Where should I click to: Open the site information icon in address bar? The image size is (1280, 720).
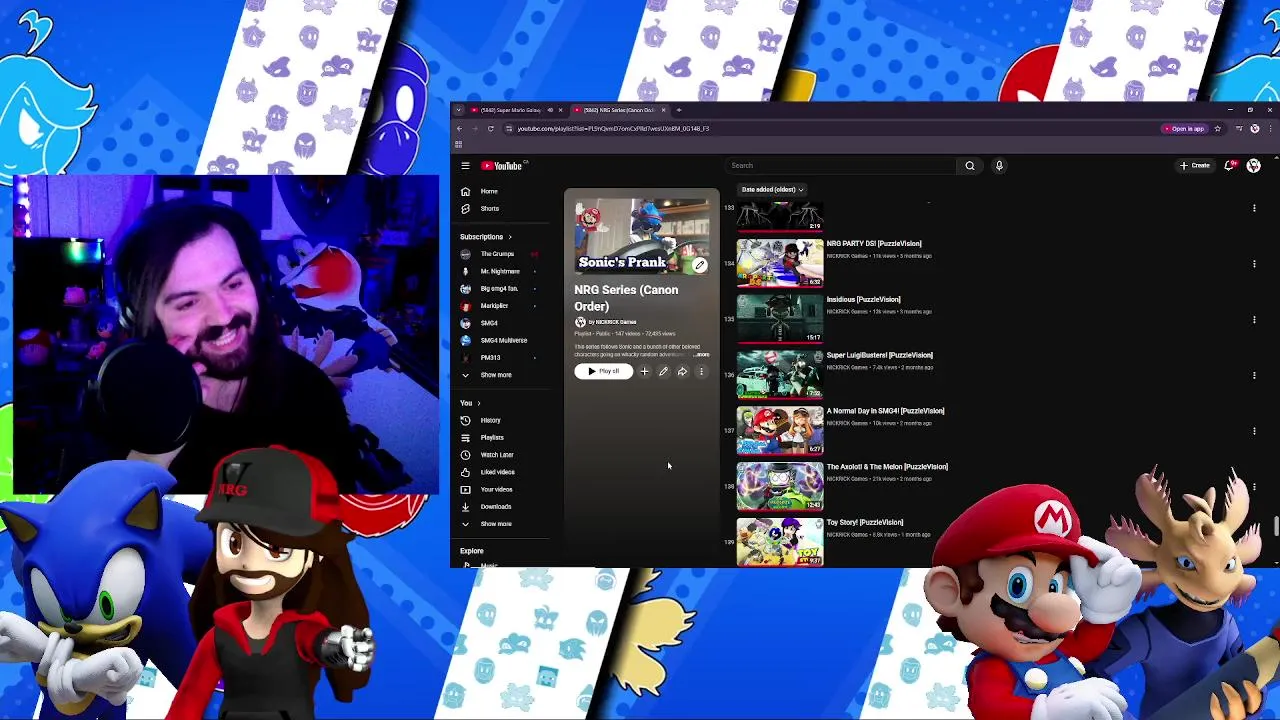coord(508,129)
